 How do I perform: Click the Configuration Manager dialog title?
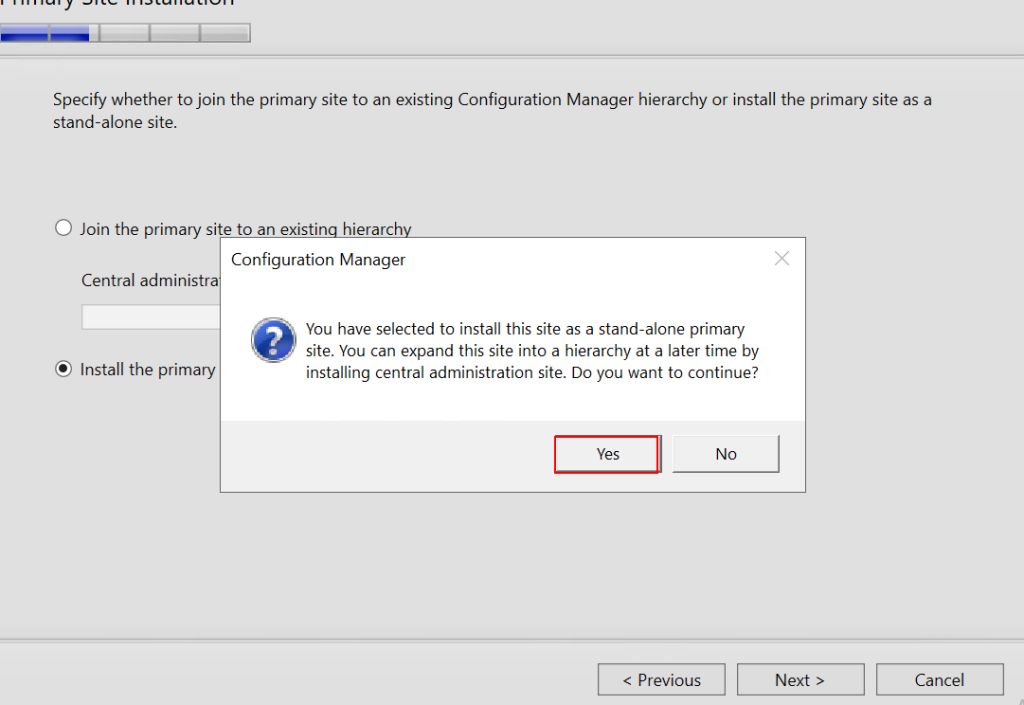pos(318,260)
